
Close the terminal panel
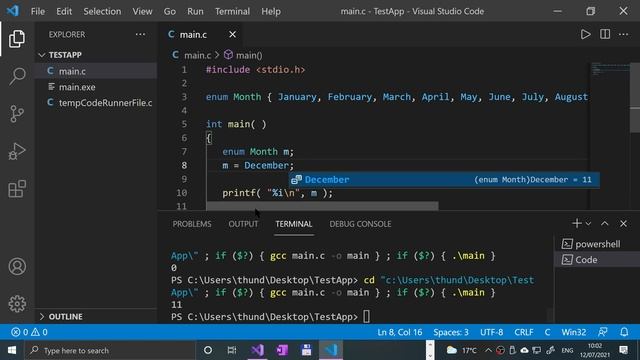point(623,224)
